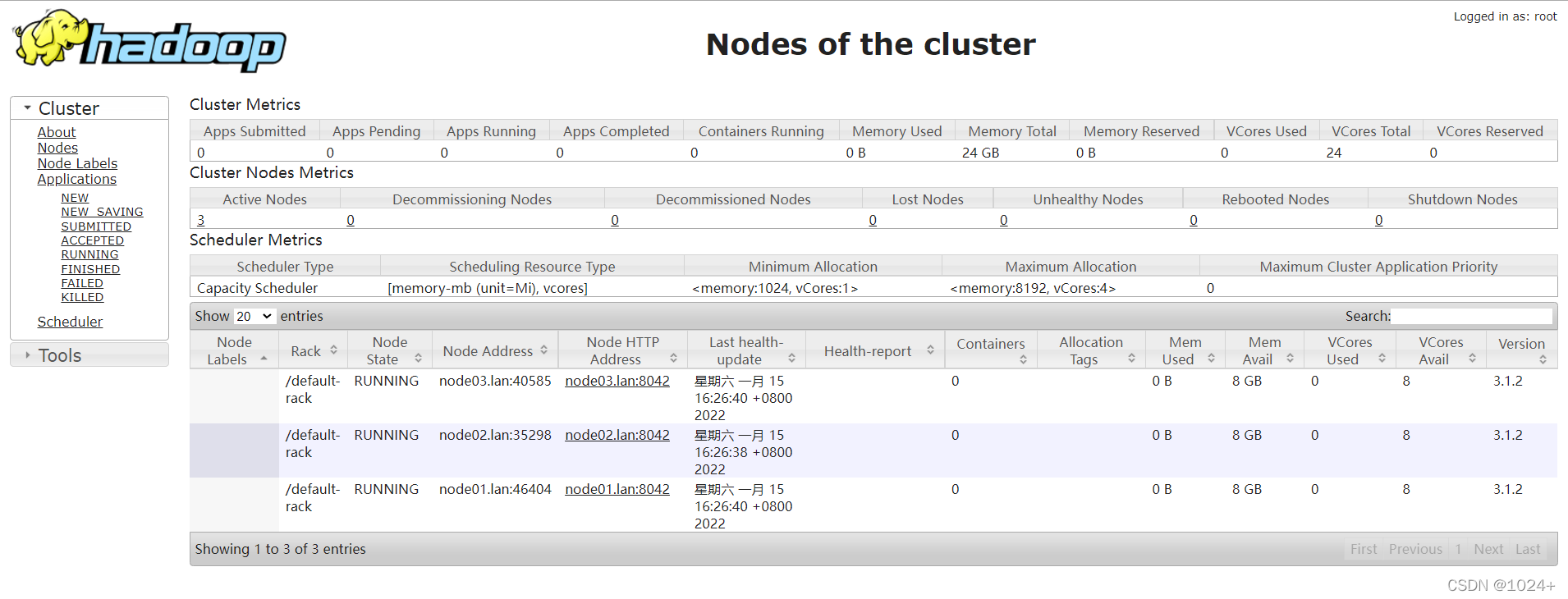Viewport: 1568px width, 599px height.
Task: Collapse the Cluster sidebar section
Action: (89, 108)
